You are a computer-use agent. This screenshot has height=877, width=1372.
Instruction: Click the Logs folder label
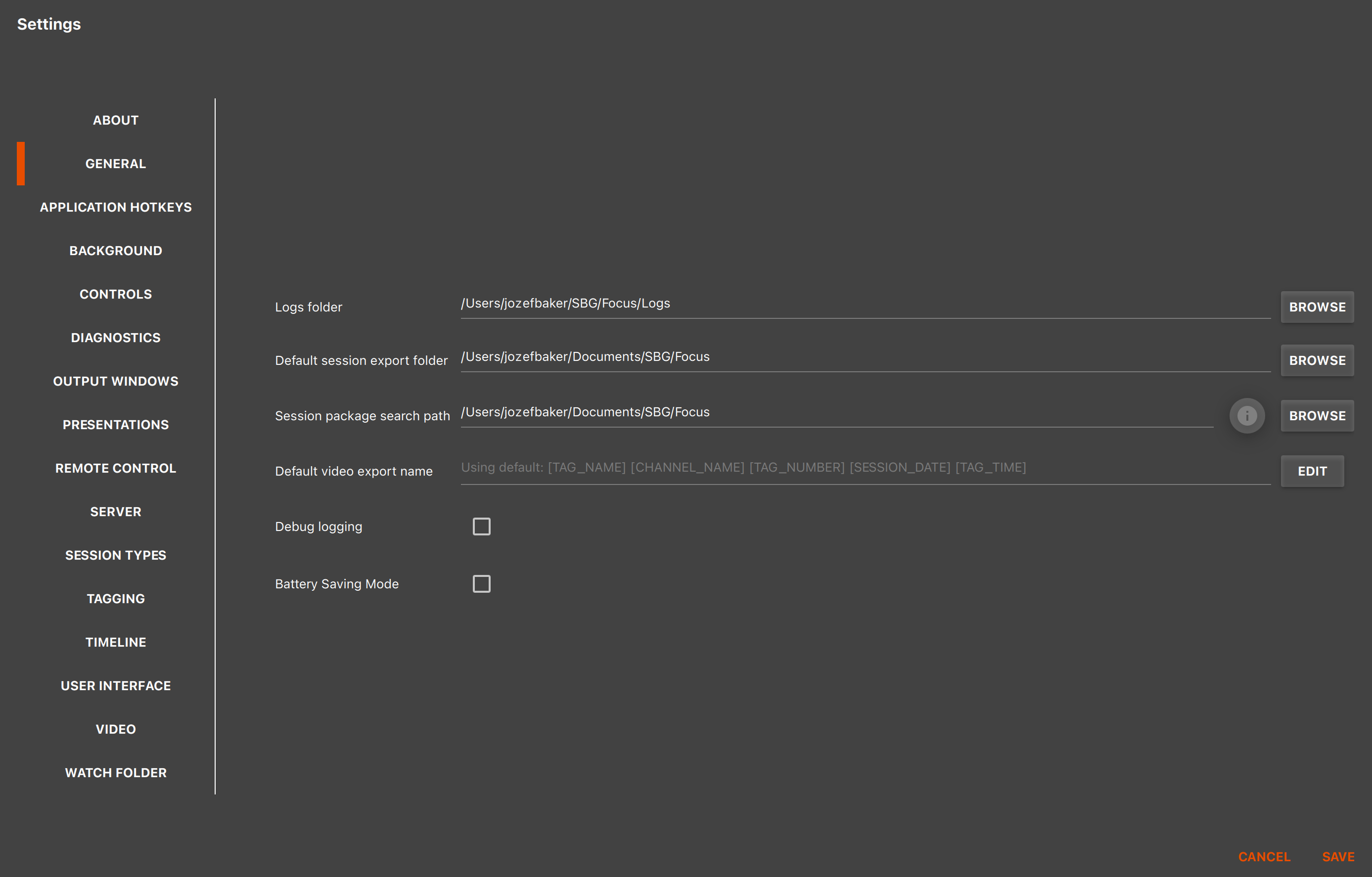tap(308, 307)
